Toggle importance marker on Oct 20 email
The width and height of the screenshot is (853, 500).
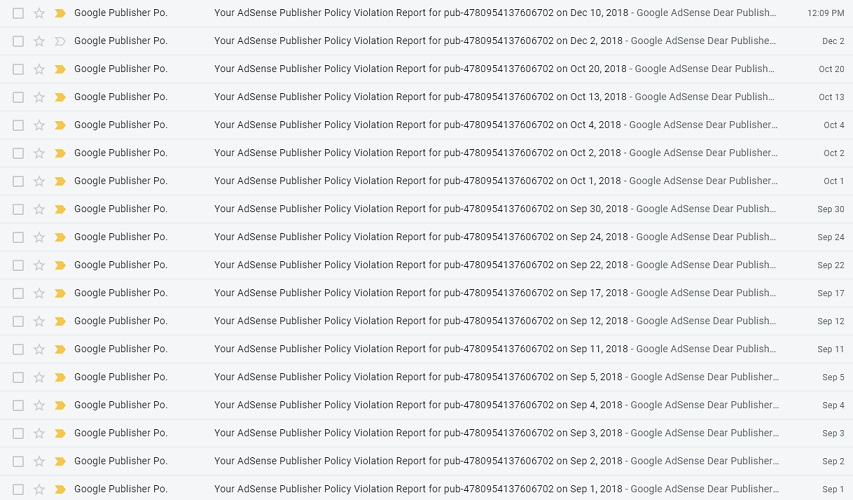click(x=60, y=69)
